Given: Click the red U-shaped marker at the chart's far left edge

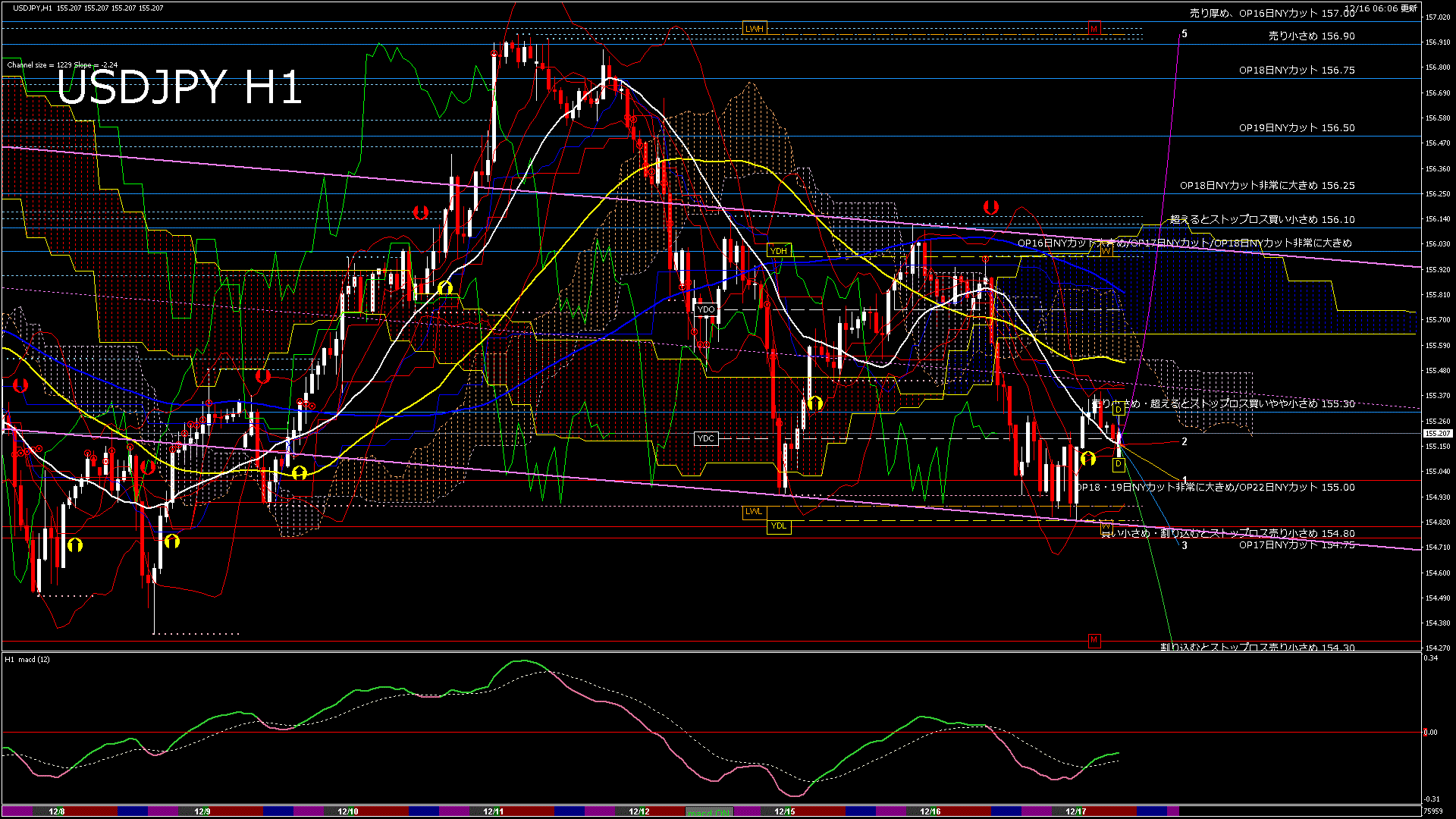Looking at the screenshot, I should tap(19, 386).
